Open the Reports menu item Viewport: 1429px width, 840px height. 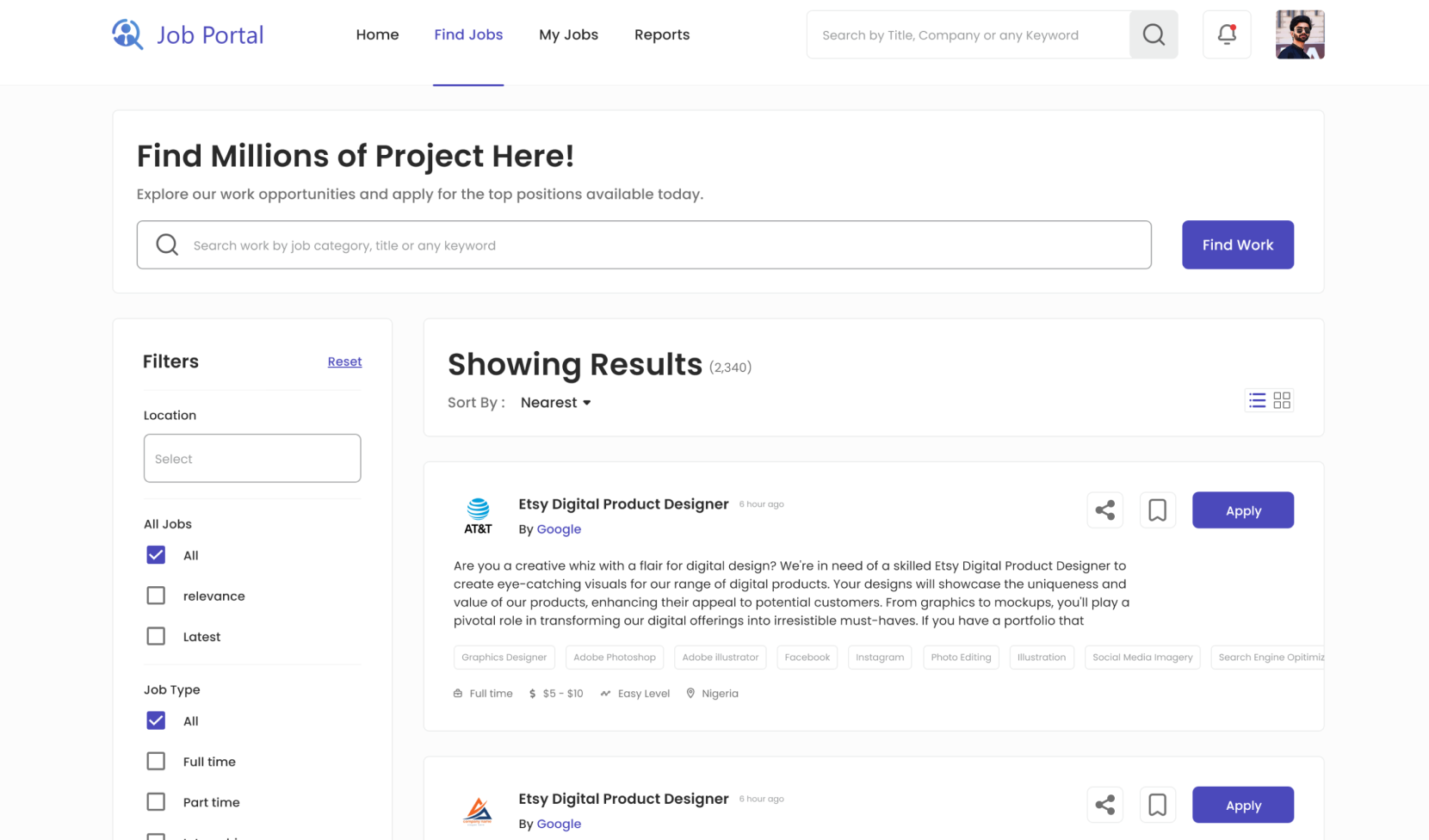tap(661, 34)
